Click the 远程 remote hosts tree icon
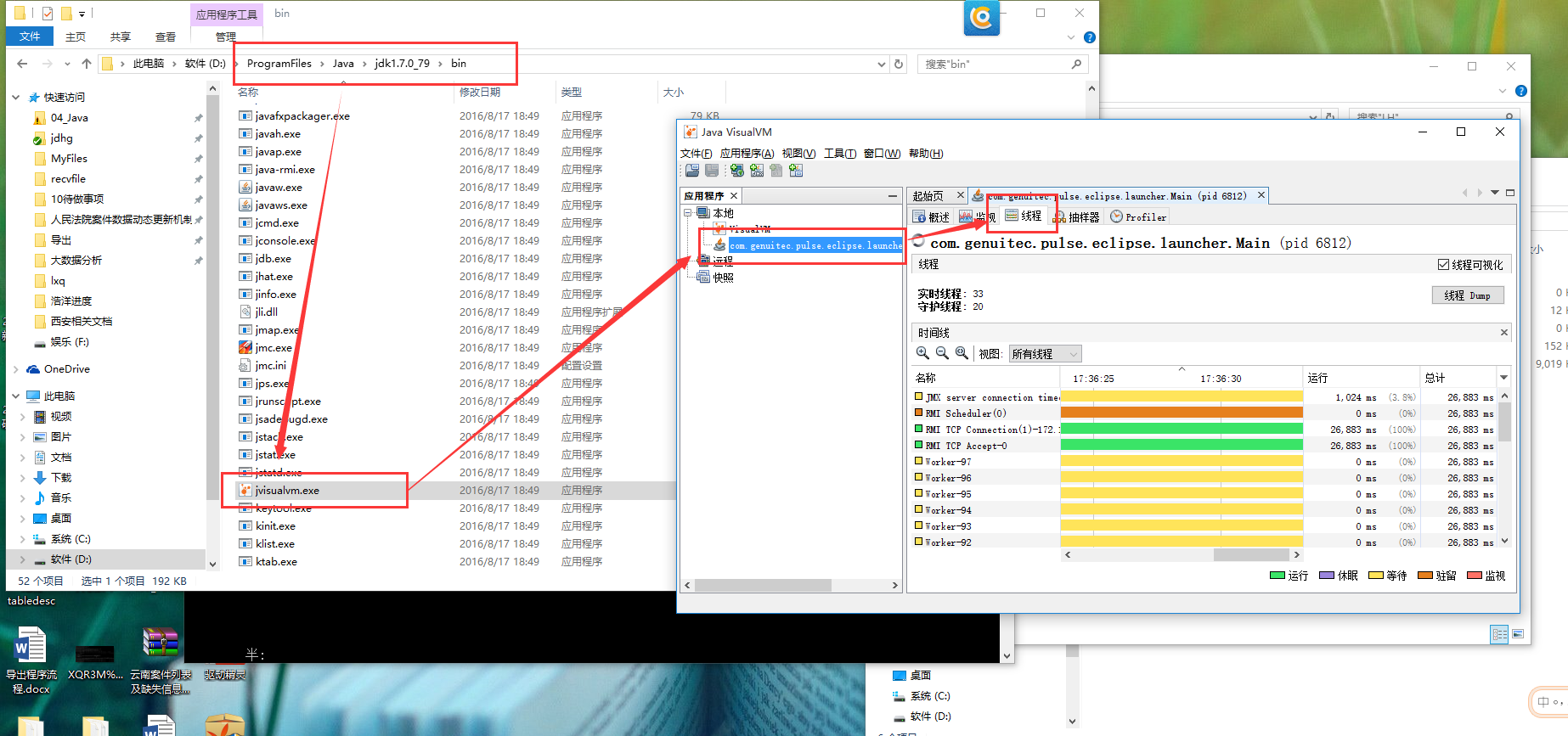The height and width of the screenshot is (736, 1568). coord(703,261)
